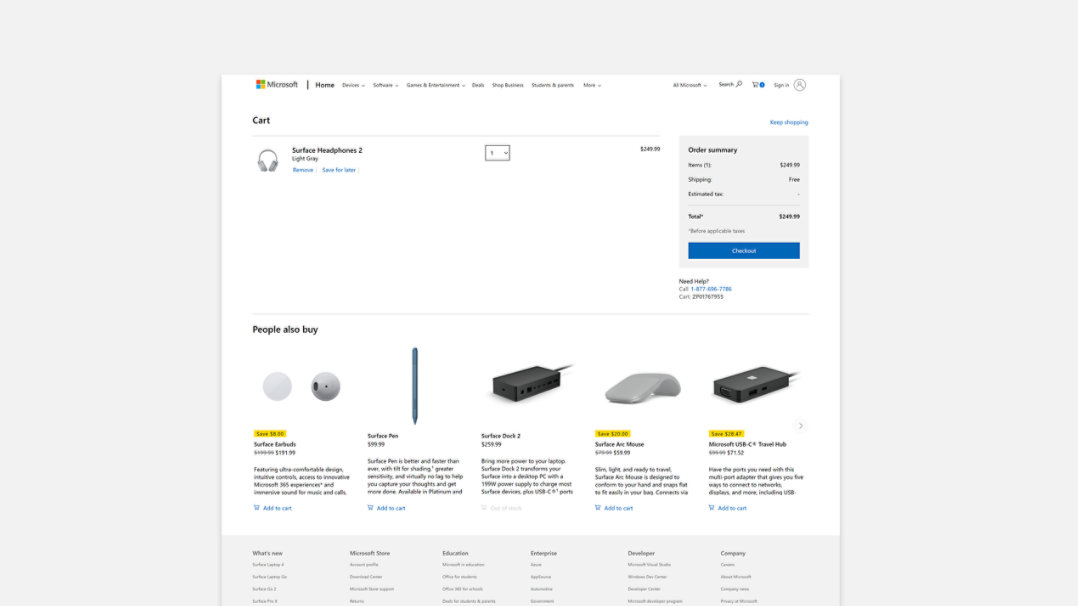Add Microsoft USB-C Travel Hub to cart
This screenshot has height=606, width=1078.
[728, 508]
